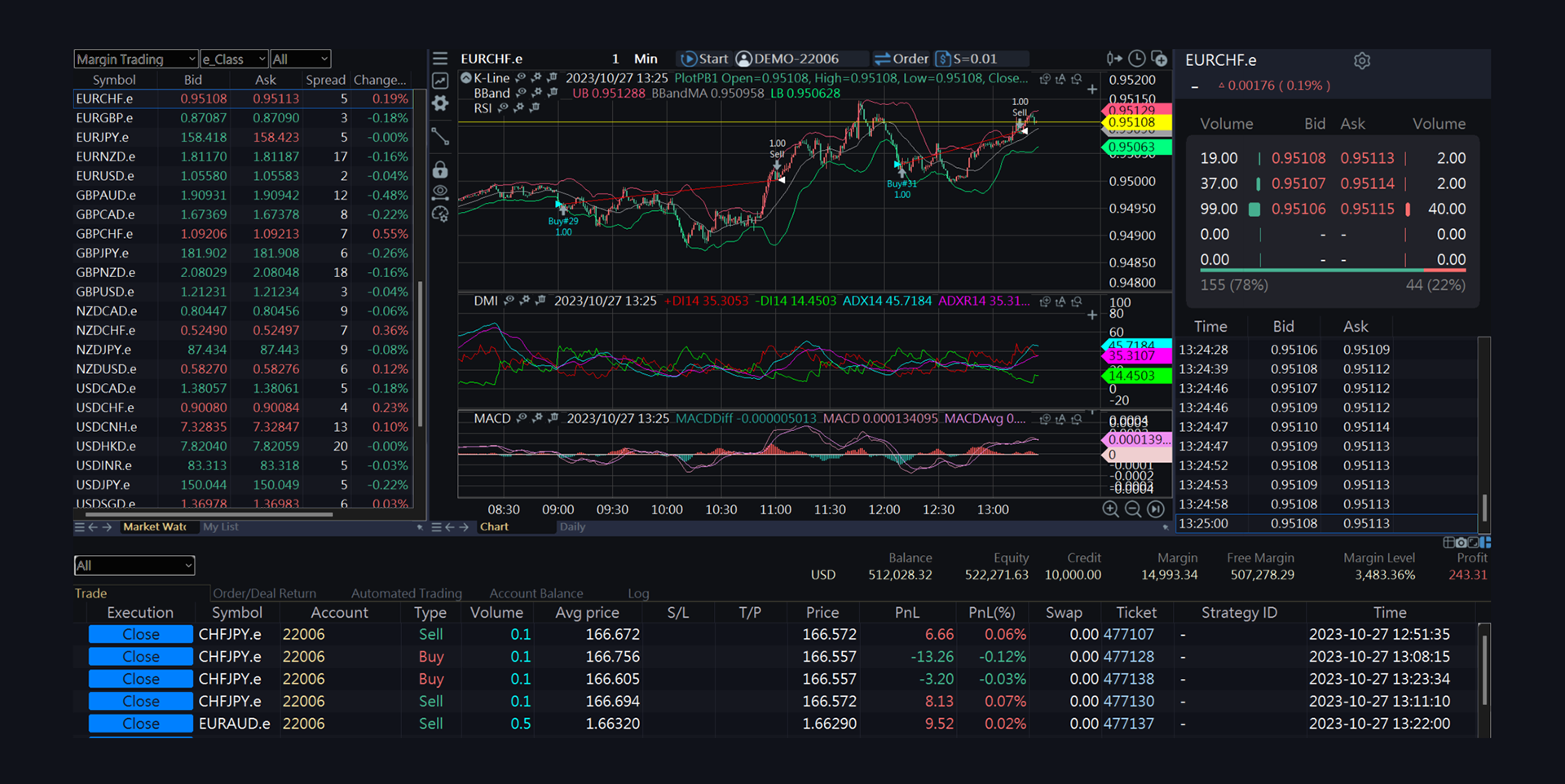Click the fullscreen expand icon near camera
Screen dimensions: 1565x784
tap(1474, 542)
